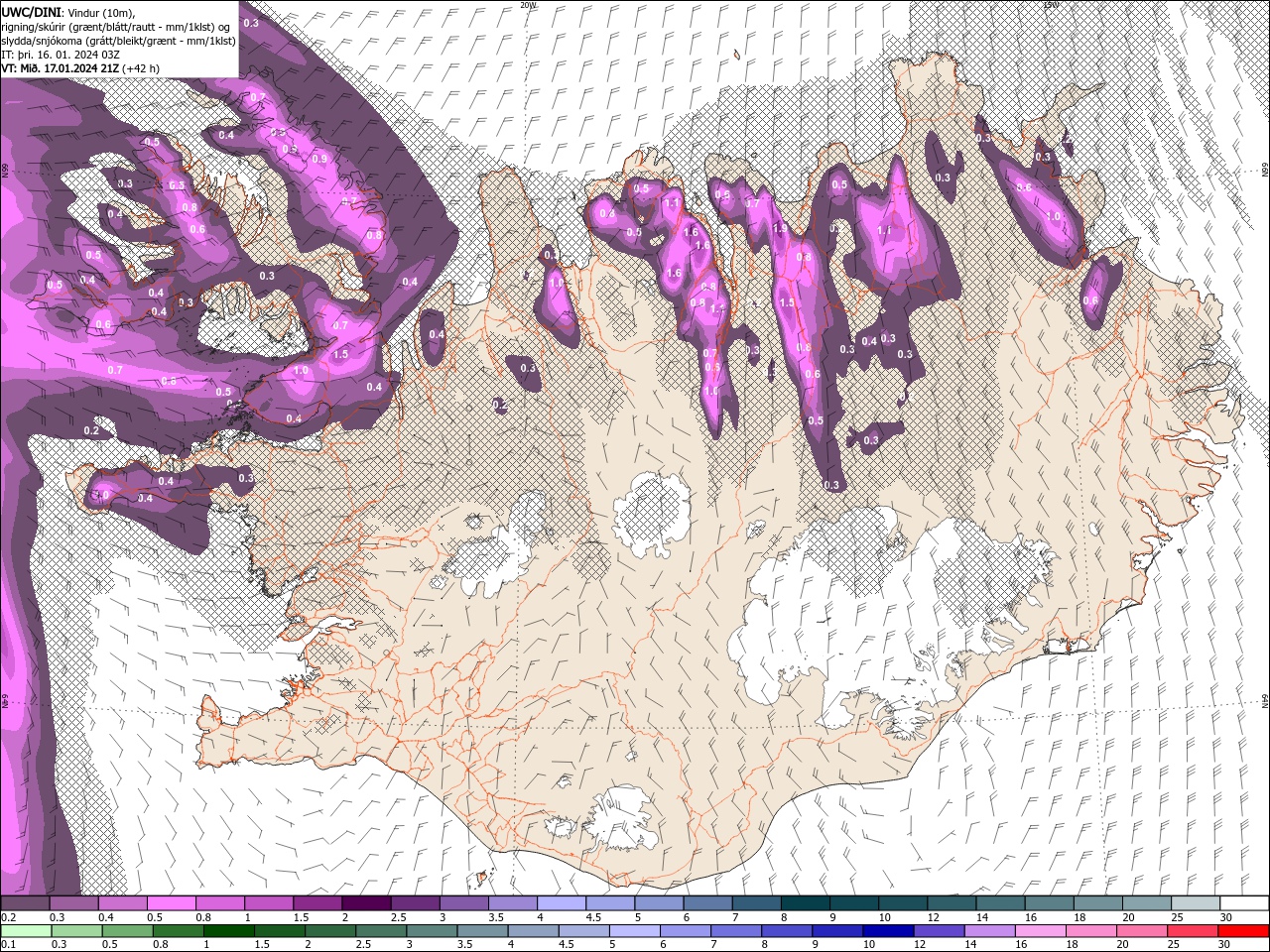This screenshot has height=952, width=1270.
Task: Select the grey-blue 3.5–4 rain scale swatch
Action: coord(482,931)
